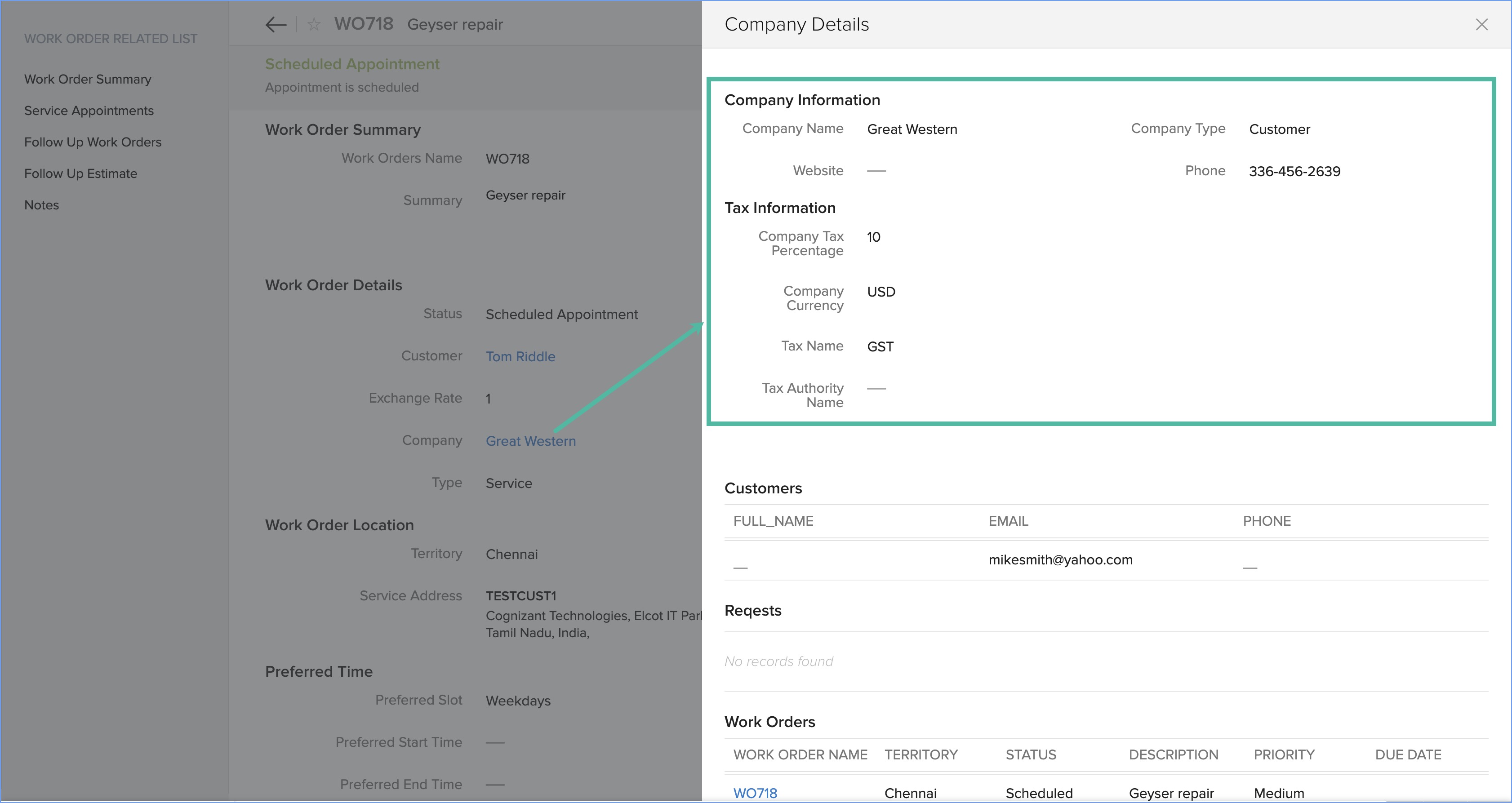Open Notes in related list

[x=42, y=205]
